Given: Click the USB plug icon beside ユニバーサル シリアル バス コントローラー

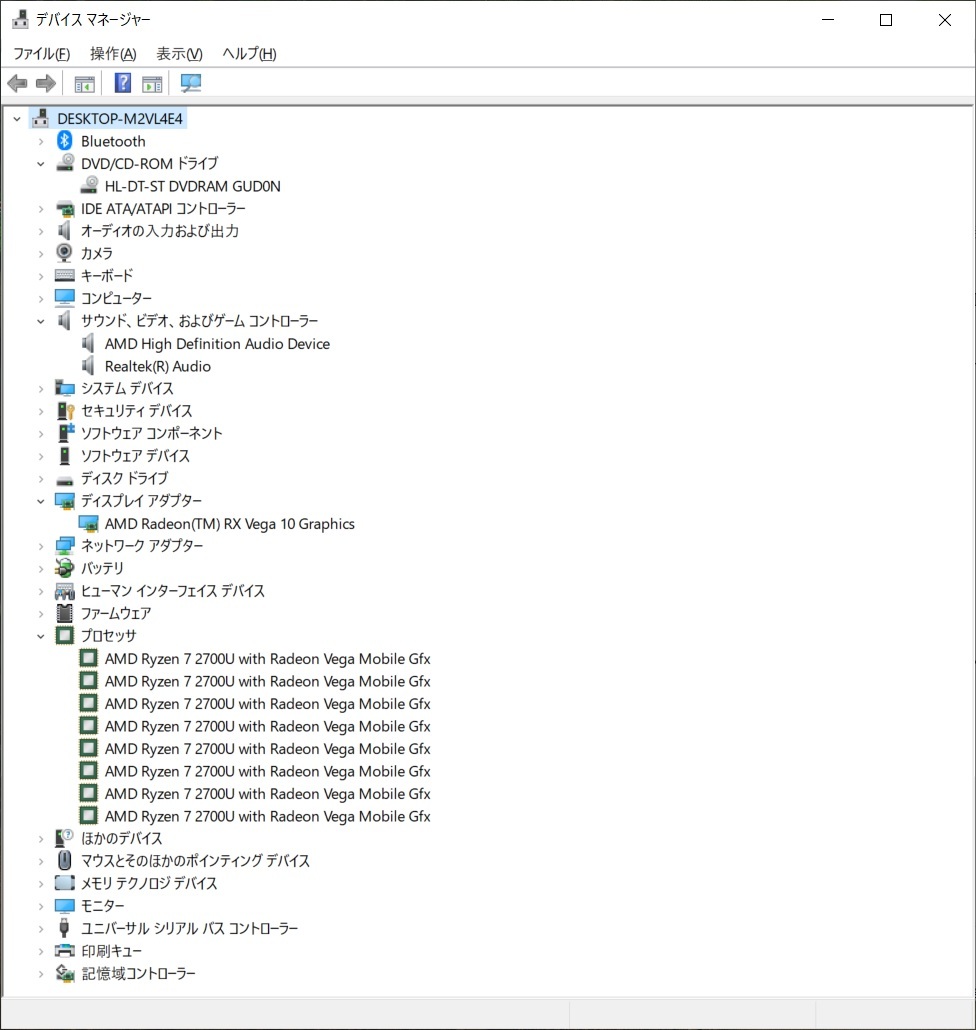Looking at the screenshot, I should point(64,928).
